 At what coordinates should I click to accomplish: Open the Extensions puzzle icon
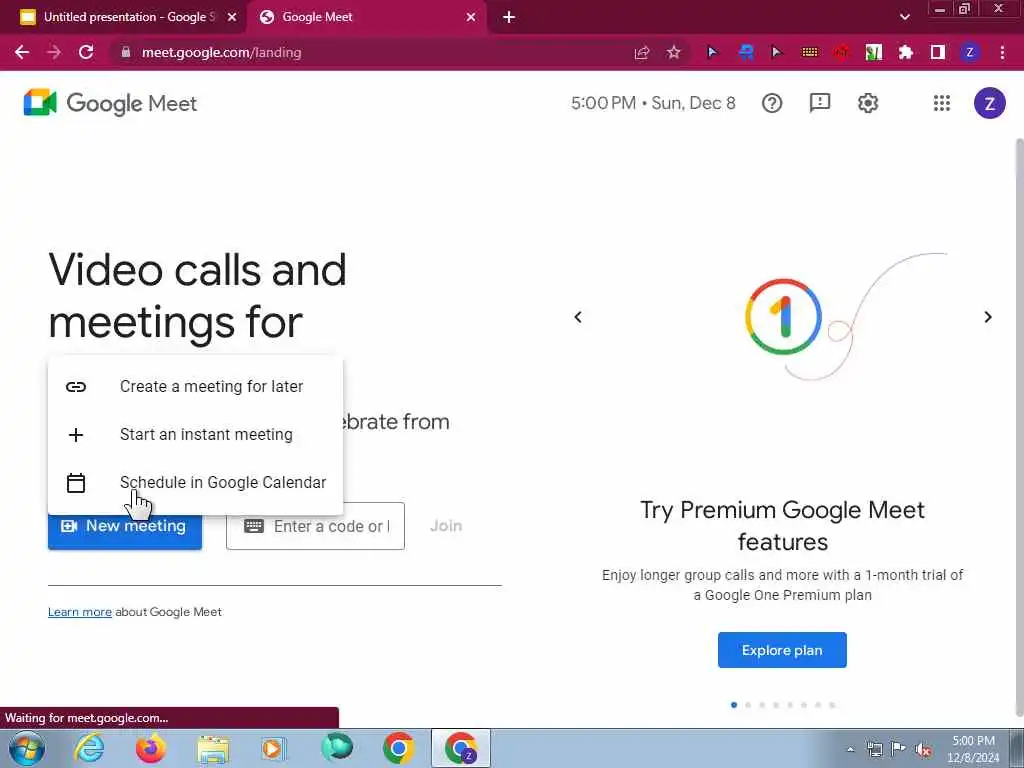[905, 52]
